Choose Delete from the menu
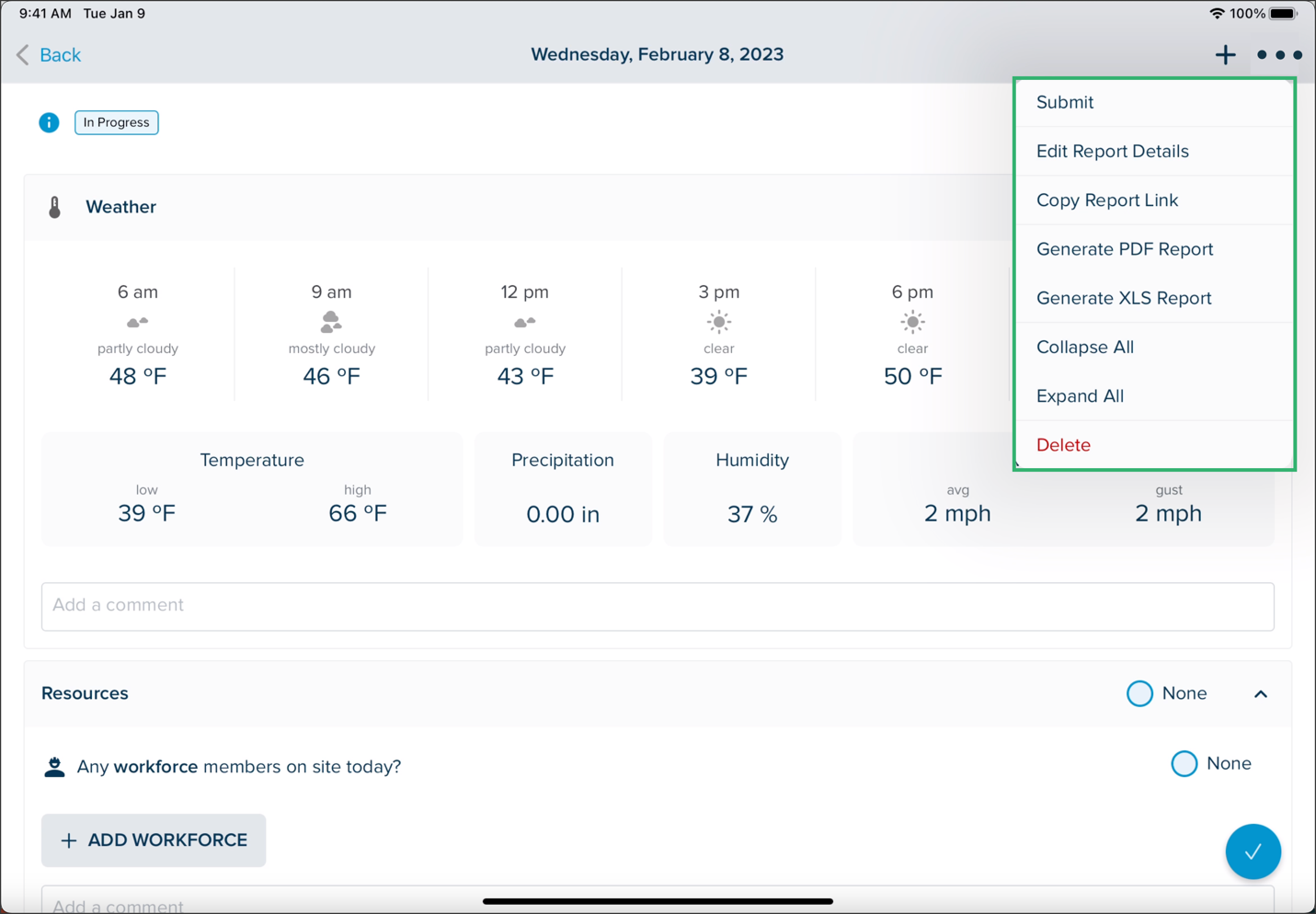This screenshot has height=914, width=1316. click(1154, 445)
